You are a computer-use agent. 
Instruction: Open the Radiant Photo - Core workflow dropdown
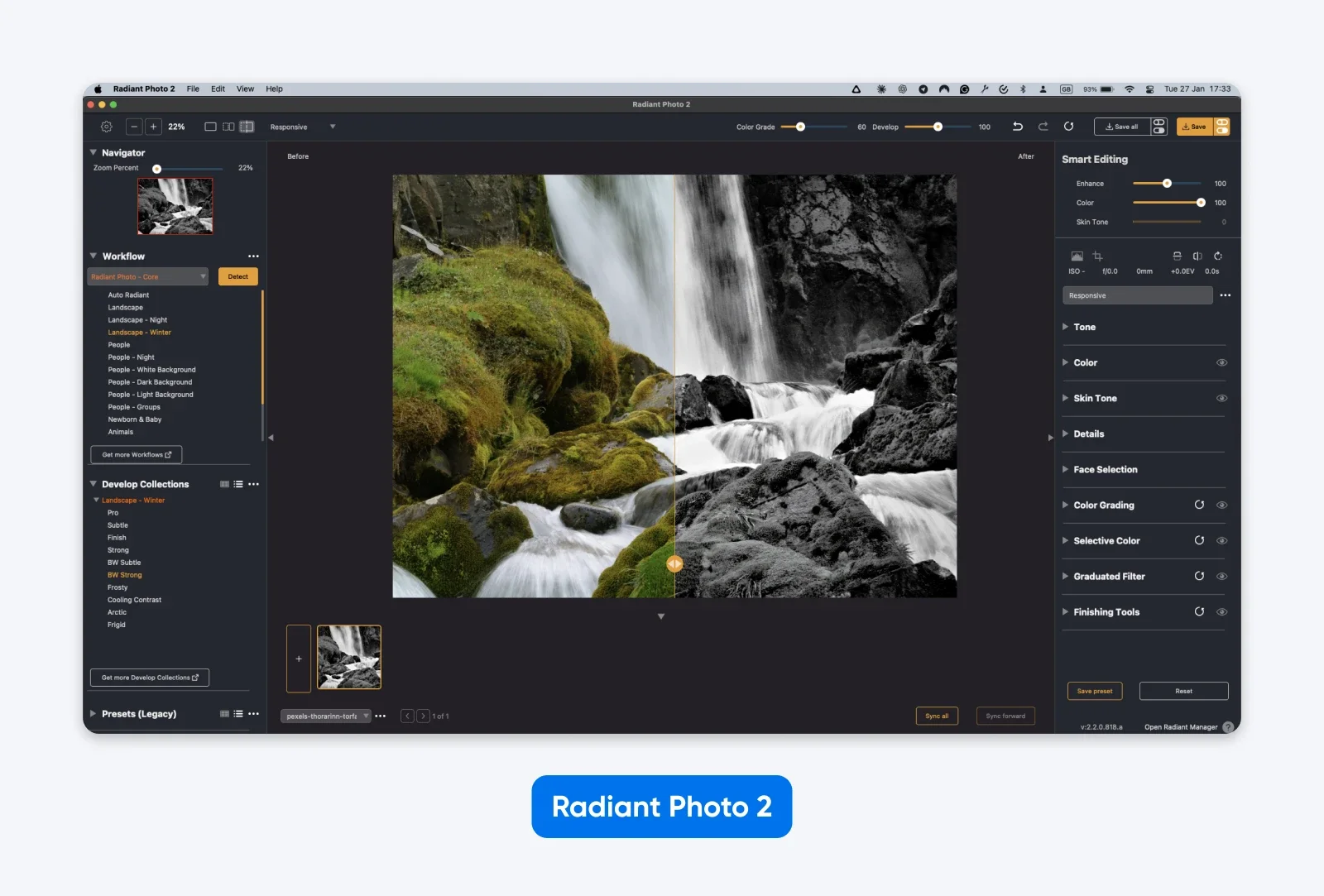point(147,277)
